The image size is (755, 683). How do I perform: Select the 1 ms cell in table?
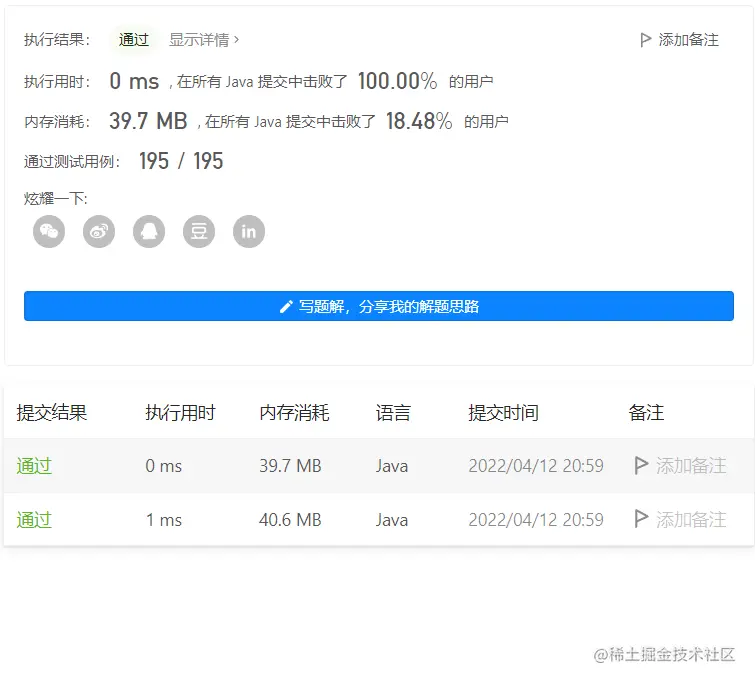tap(164, 520)
